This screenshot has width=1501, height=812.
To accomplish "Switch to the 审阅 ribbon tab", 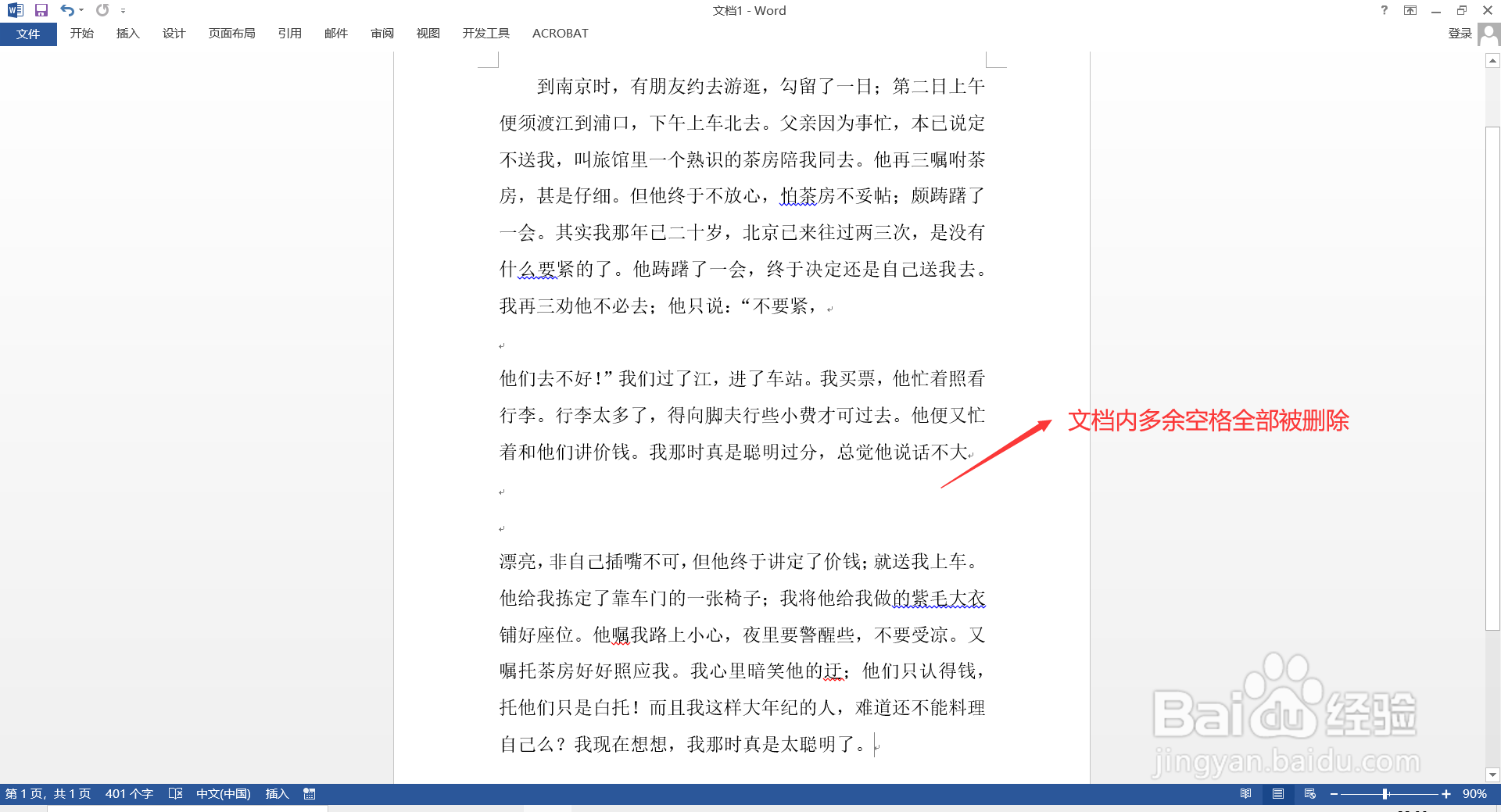I will pos(382,34).
